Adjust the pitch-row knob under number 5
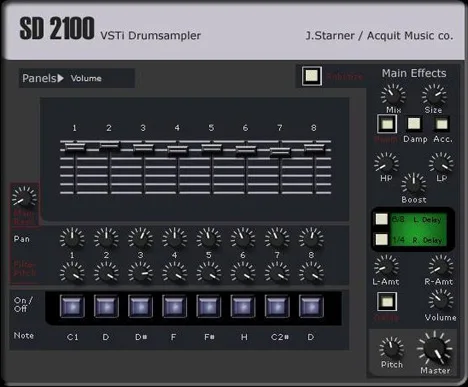This screenshot has height=387, width=468. tap(209, 273)
